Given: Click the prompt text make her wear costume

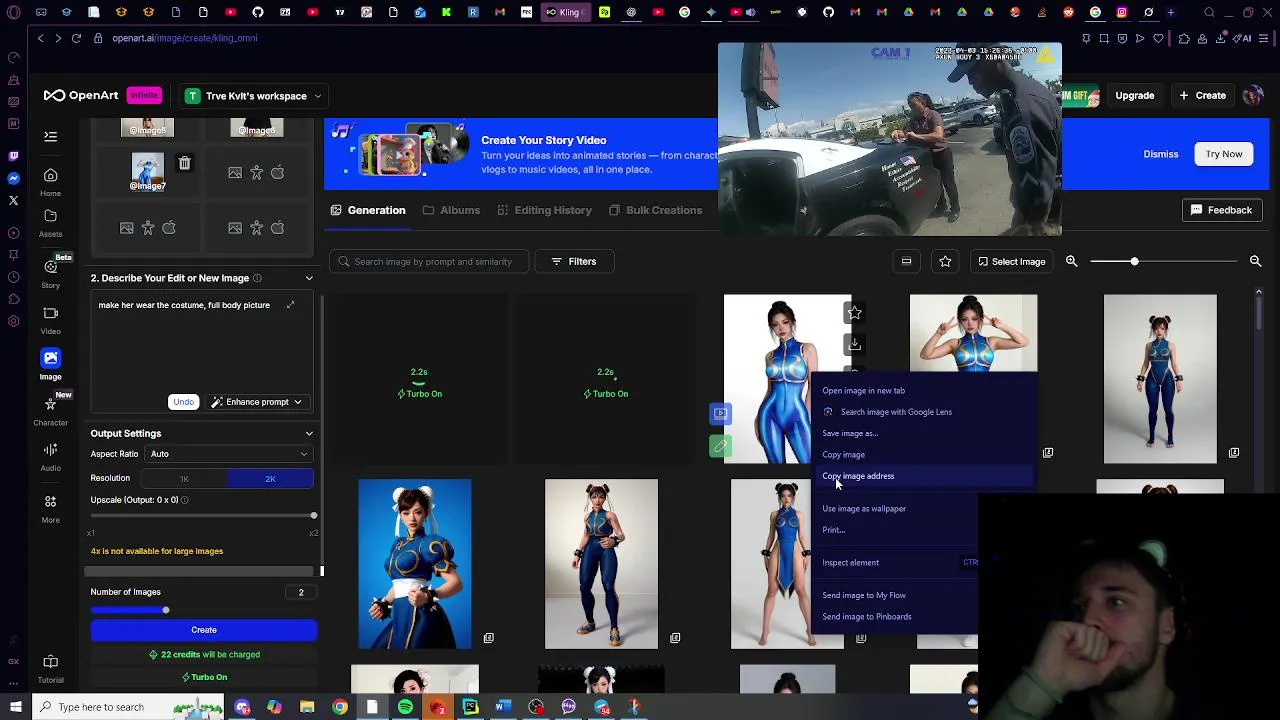Looking at the screenshot, I should (184, 305).
